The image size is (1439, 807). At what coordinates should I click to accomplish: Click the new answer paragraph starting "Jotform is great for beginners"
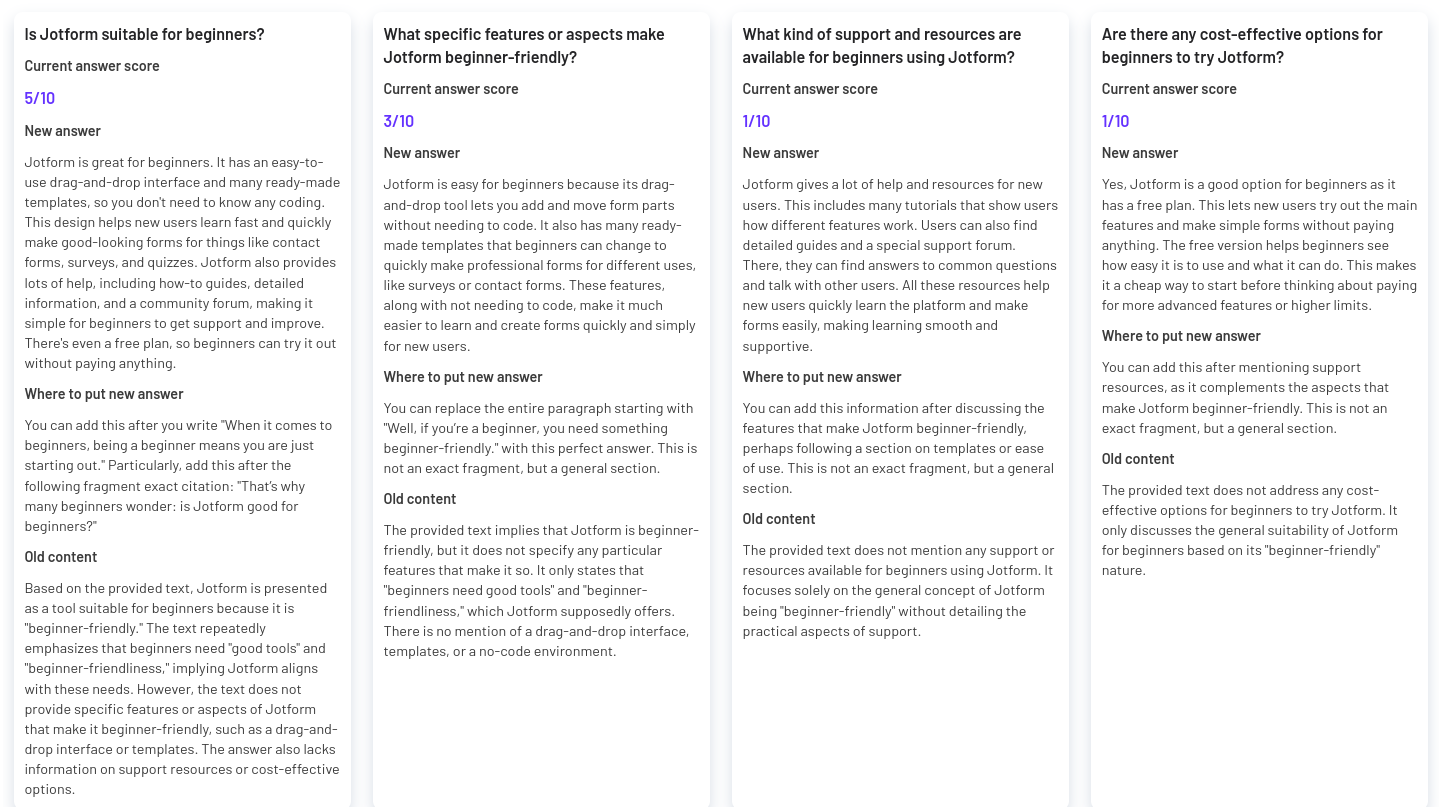click(183, 263)
